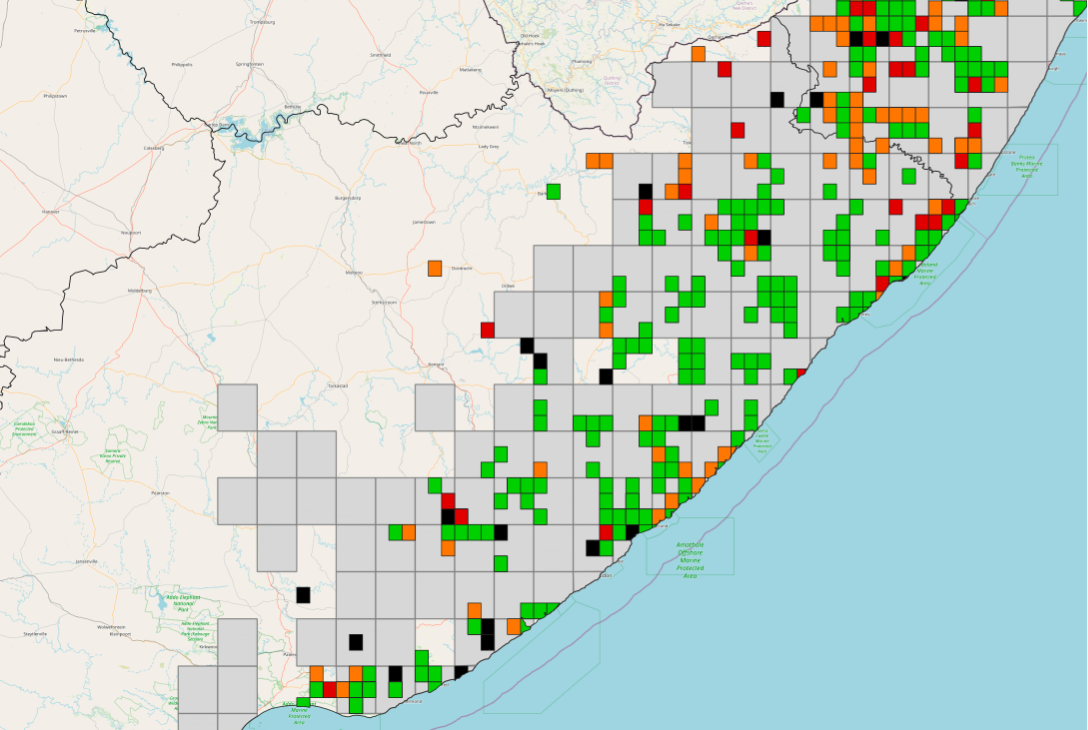The width and height of the screenshot is (1088, 730).
Task: Click the Amathole Offshore Marine Protected Area label
Action: click(x=690, y=560)
